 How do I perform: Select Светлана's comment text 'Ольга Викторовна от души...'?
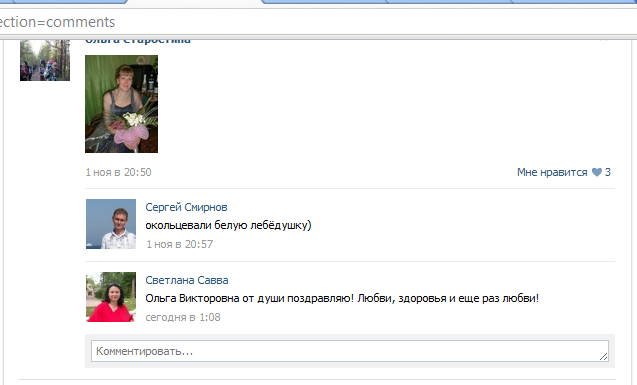coord(342,298)
